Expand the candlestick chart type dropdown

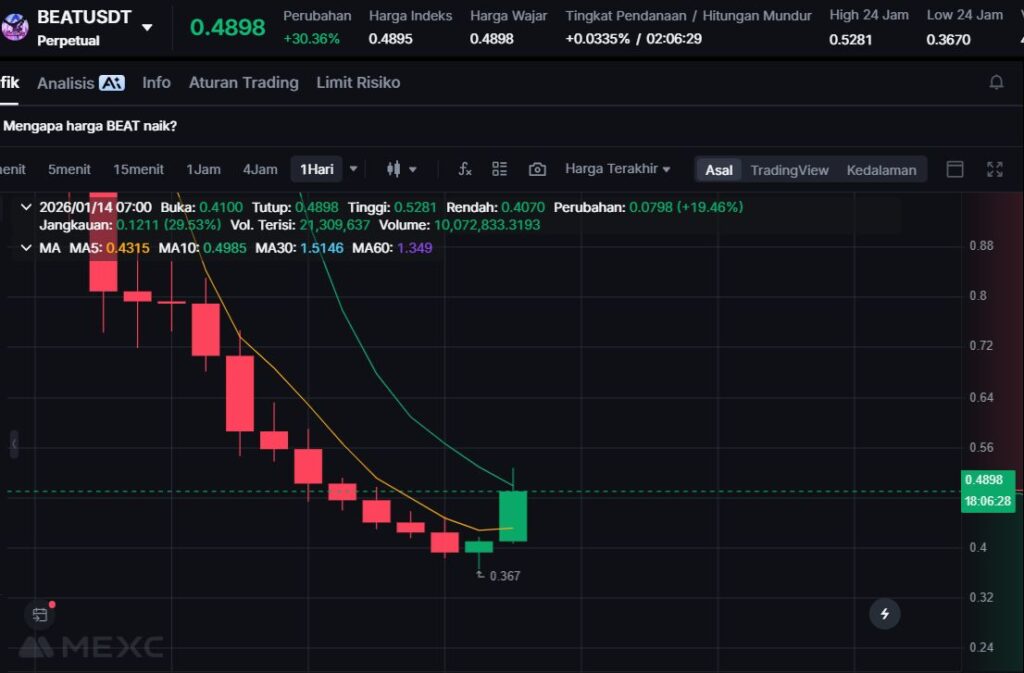click(402, 169)
